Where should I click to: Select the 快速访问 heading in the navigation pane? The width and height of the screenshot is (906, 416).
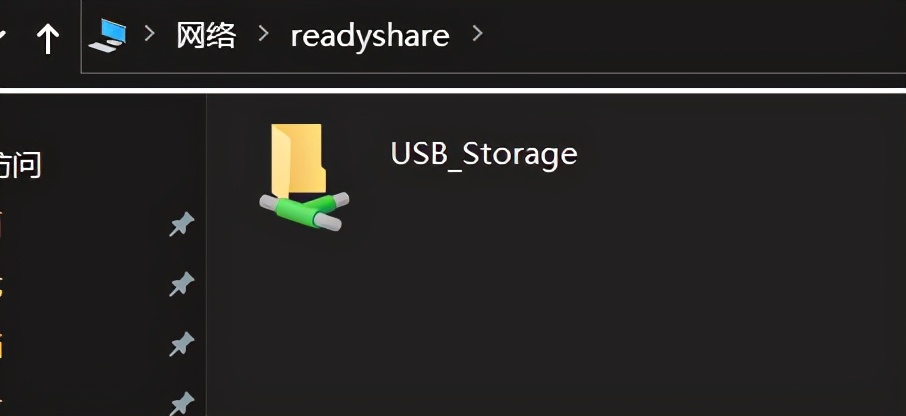pos(20,165)
